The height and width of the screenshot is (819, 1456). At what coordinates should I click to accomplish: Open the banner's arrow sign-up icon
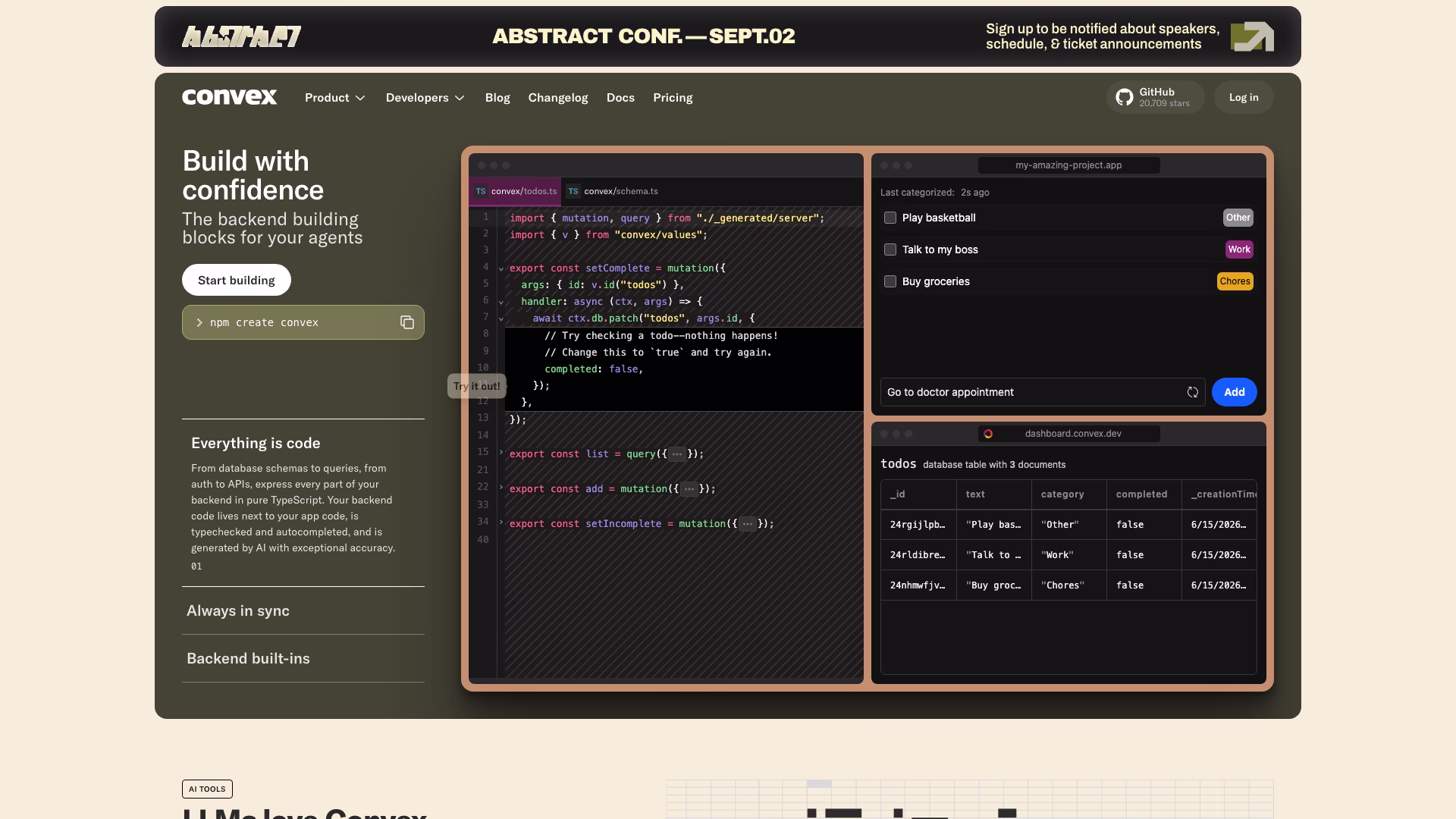click(1252, 36)
